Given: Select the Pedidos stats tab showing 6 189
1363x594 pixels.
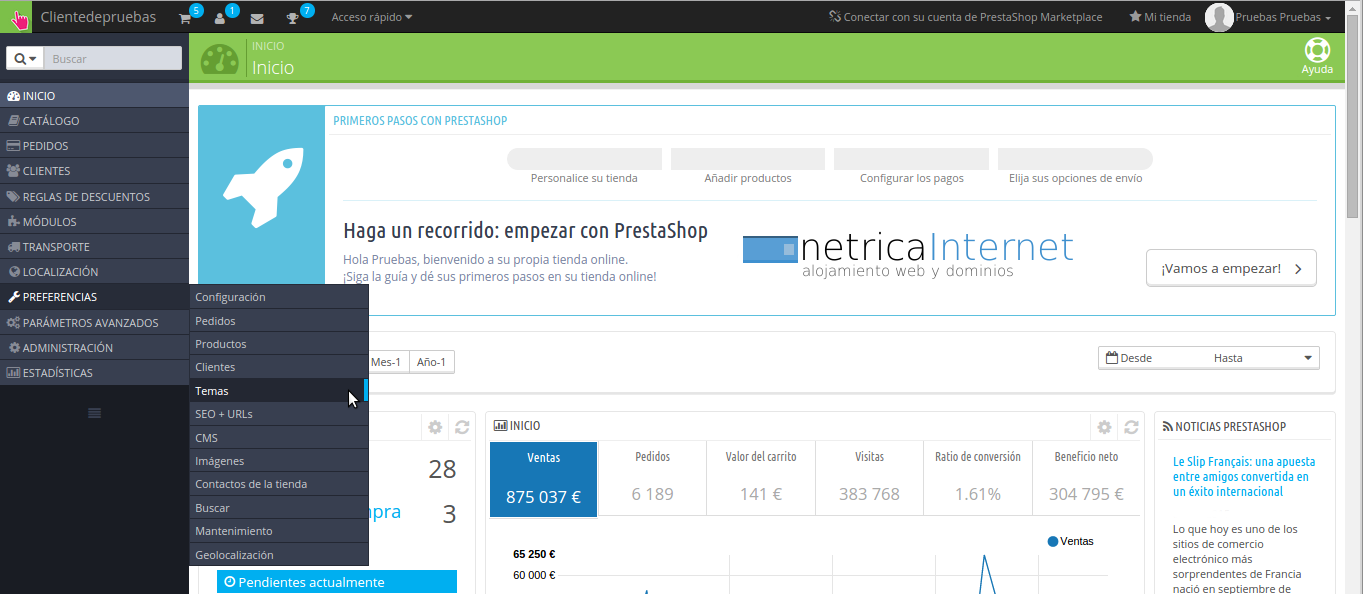Looking at the screenshot, I should tap(652, 479).
